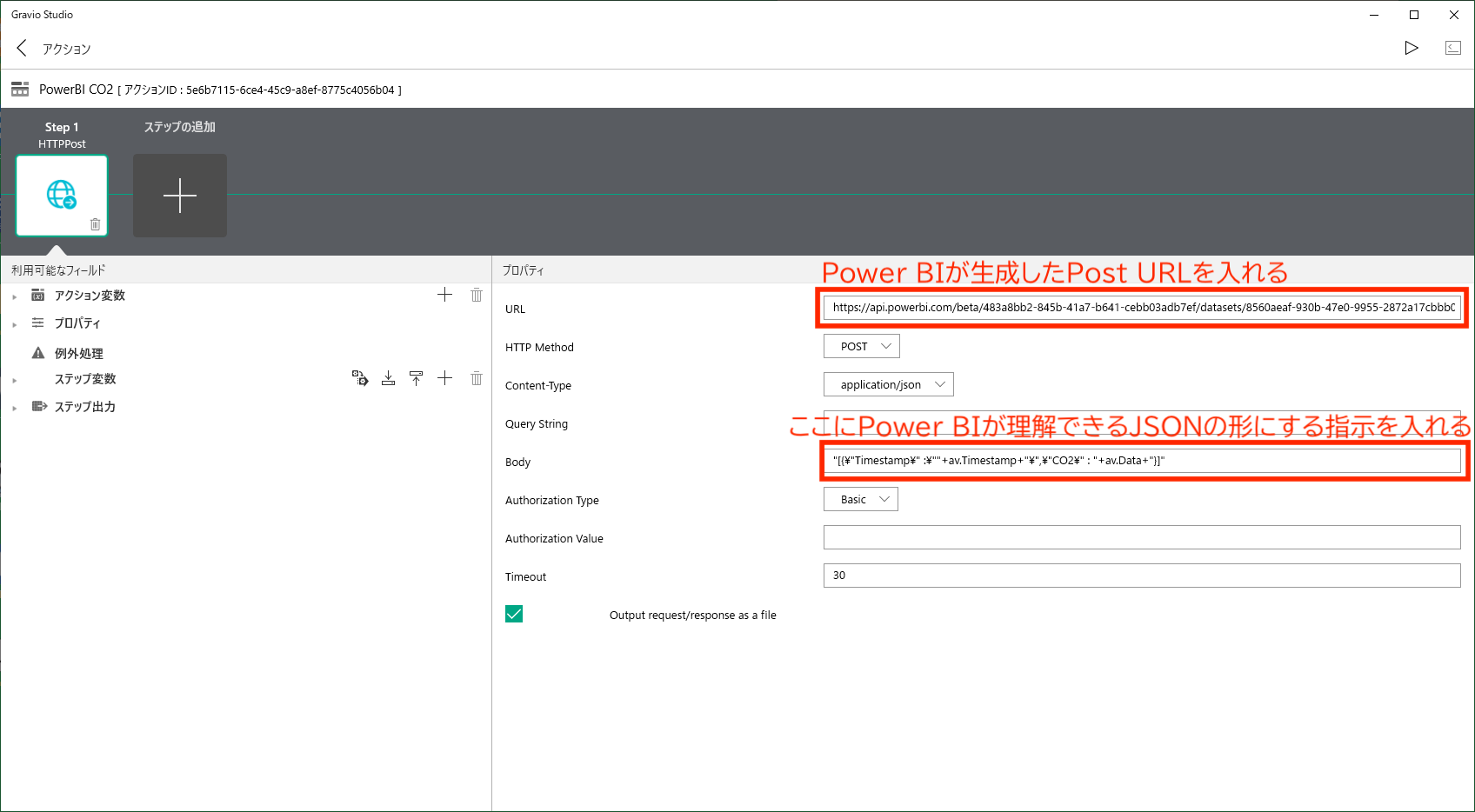Click the アクション変数 label
The height and width of the screenshot is (812, 1475).
tap(90, 296)
